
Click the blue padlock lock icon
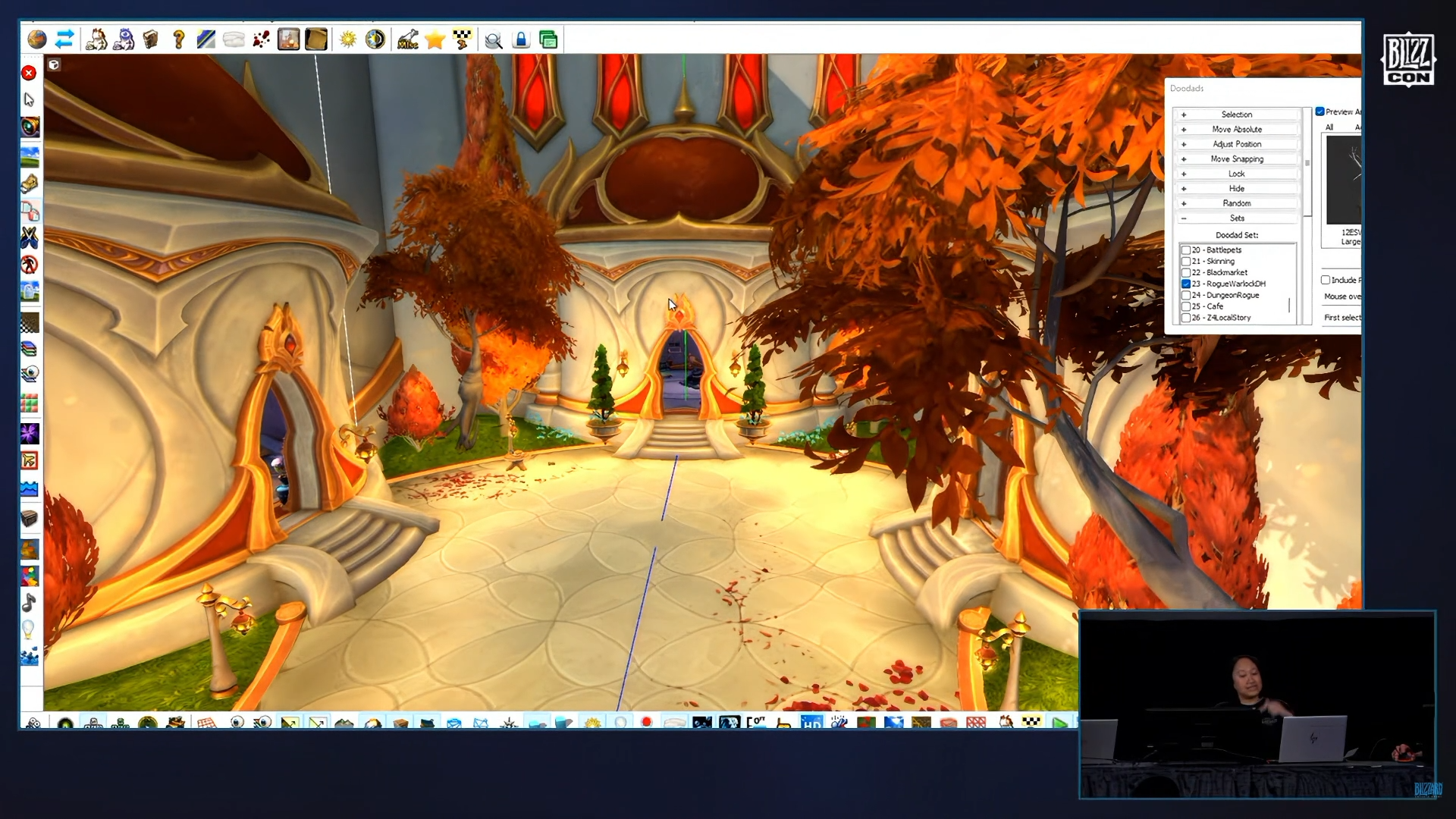pyautogui.click(x=521, y=39)
